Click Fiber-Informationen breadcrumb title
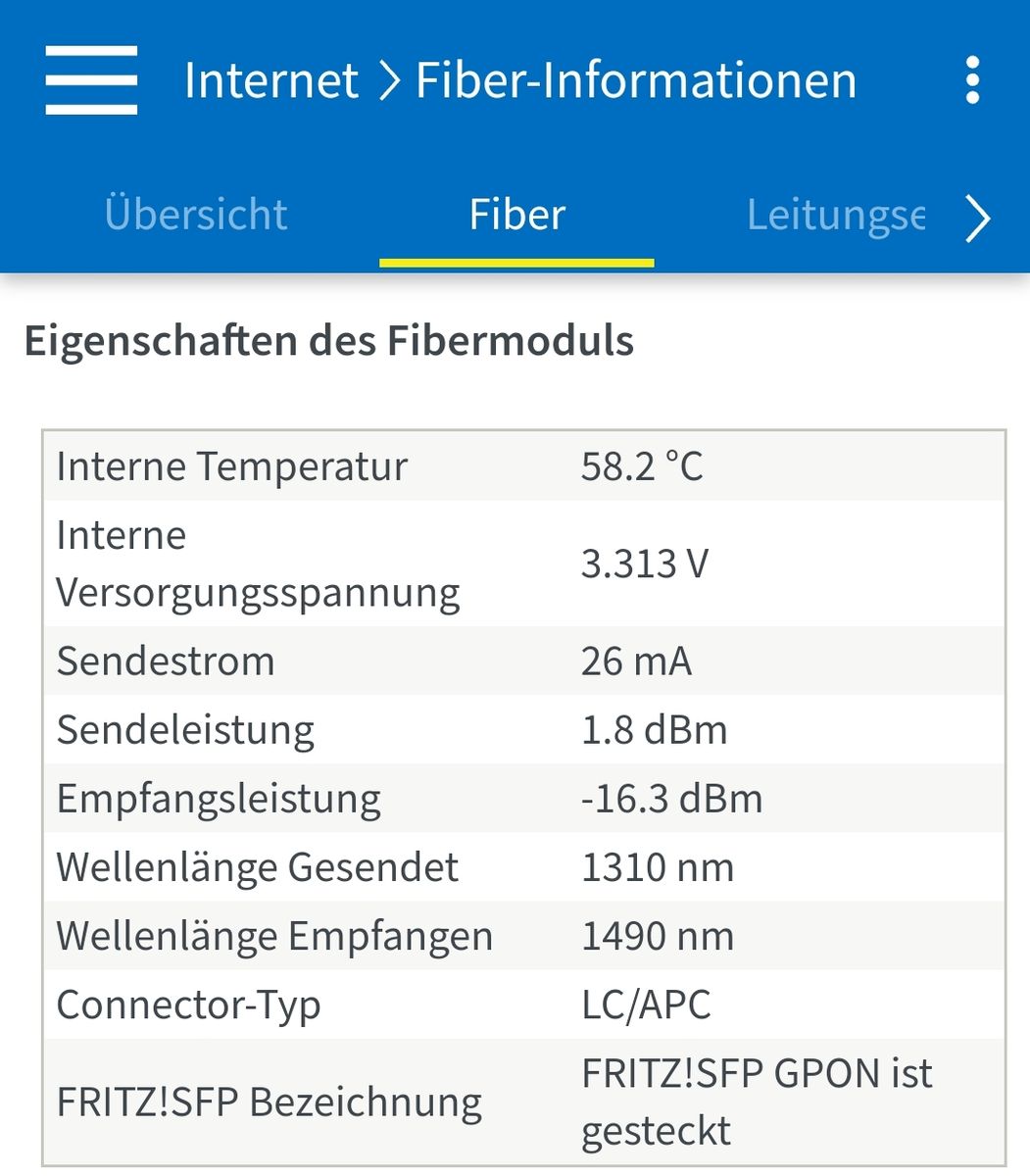This screenshot has width=1030, height=1176. 636,80
